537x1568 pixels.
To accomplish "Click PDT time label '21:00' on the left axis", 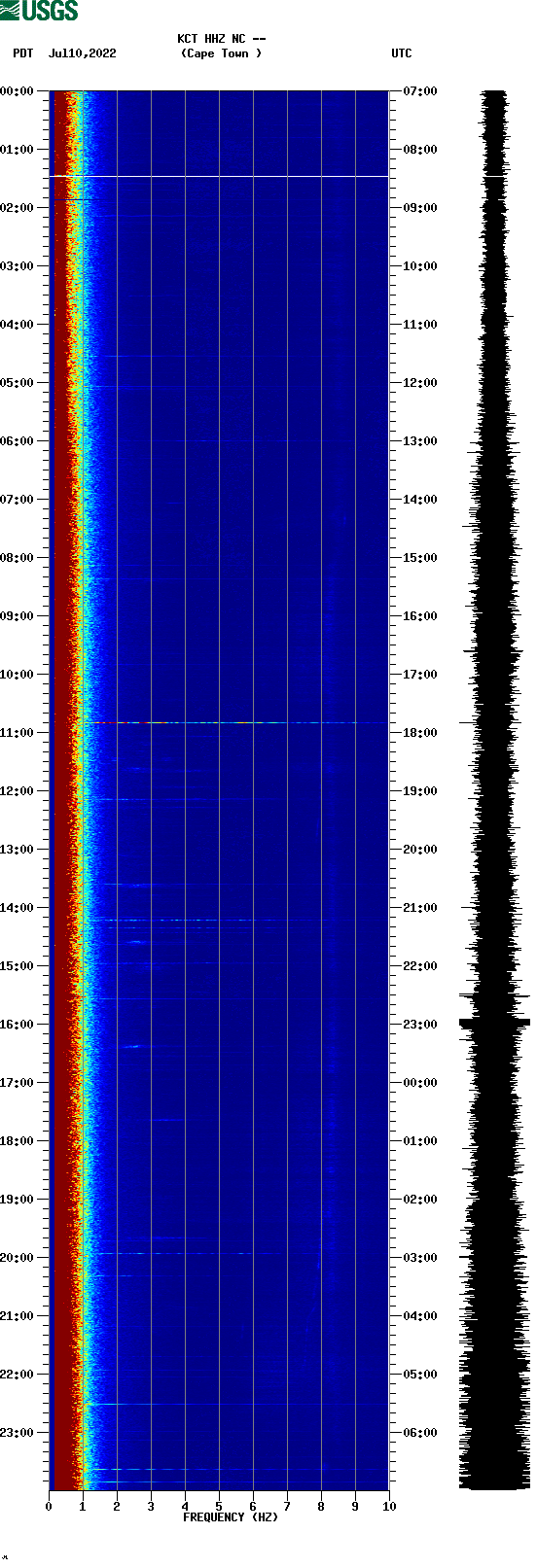I will point(18,1316).
